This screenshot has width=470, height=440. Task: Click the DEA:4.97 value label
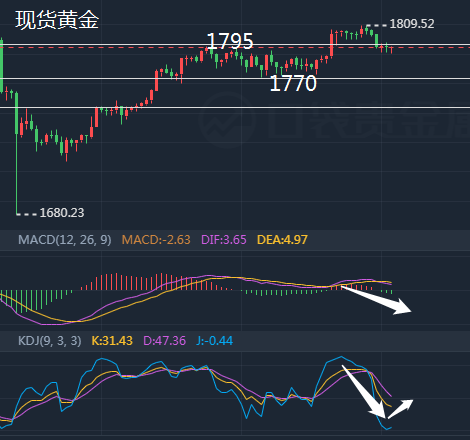[282, 240]
